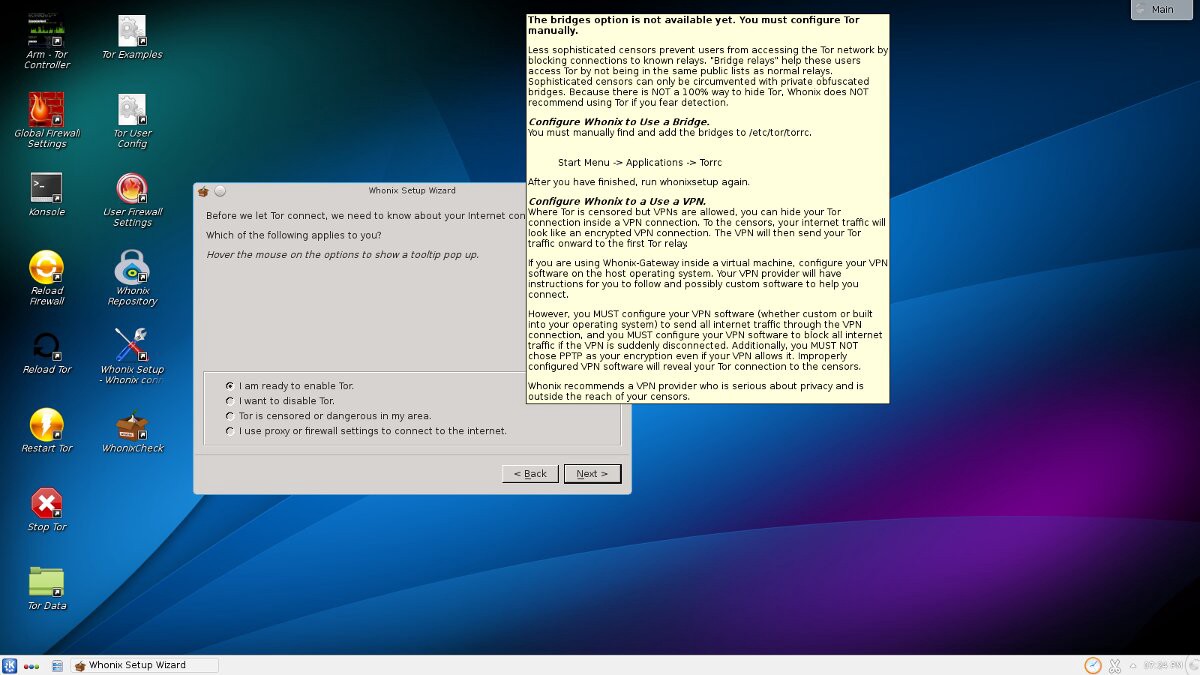Click the Whonix Setup Wizard title bar
Screen dimensions: 1200x675
click(x=412, y=191)
